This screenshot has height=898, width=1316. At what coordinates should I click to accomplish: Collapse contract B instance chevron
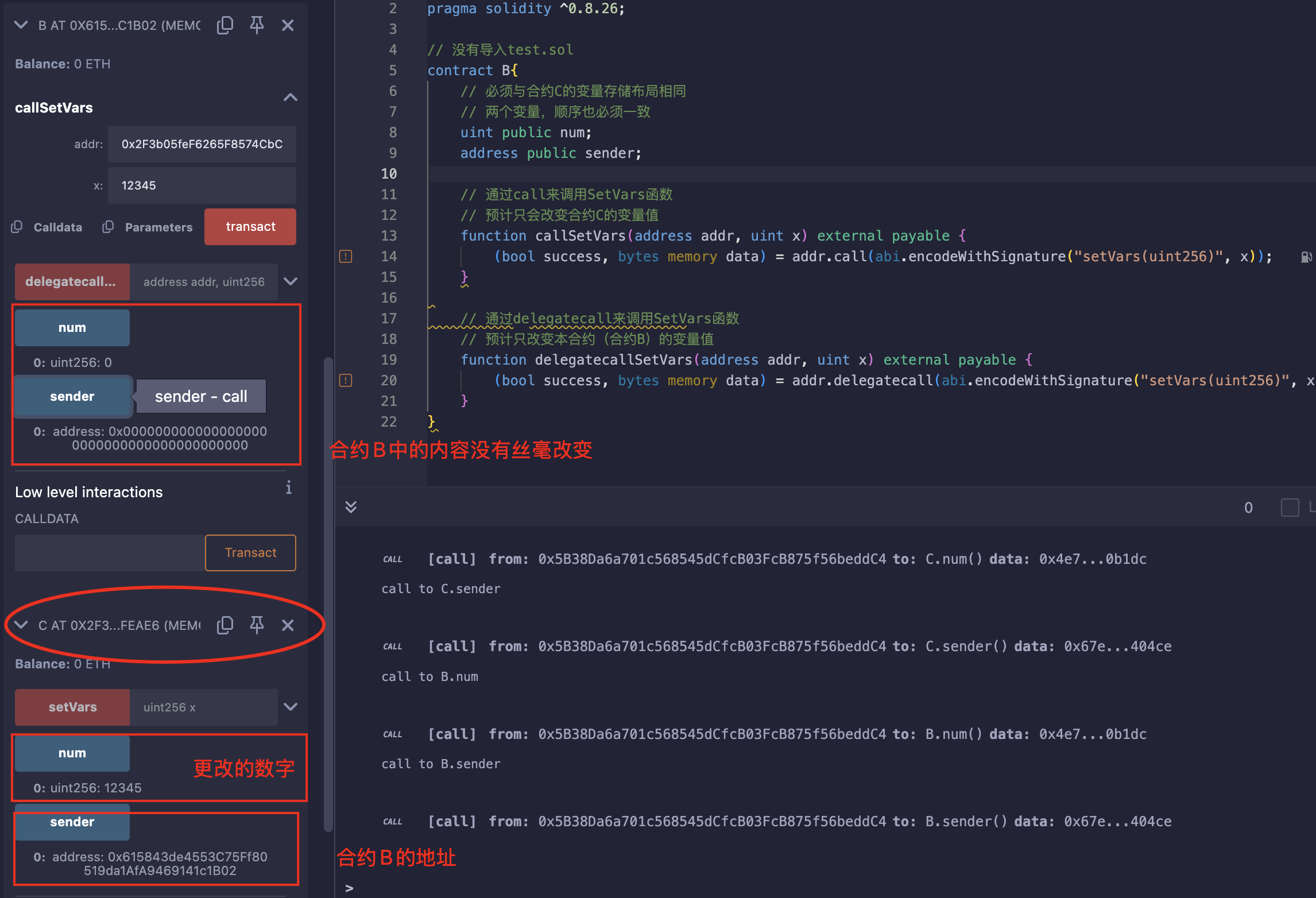click(x=21, y=25)
